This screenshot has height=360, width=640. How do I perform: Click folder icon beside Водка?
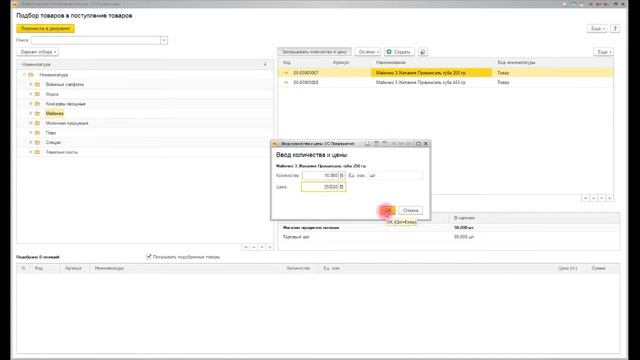point(37,94)
